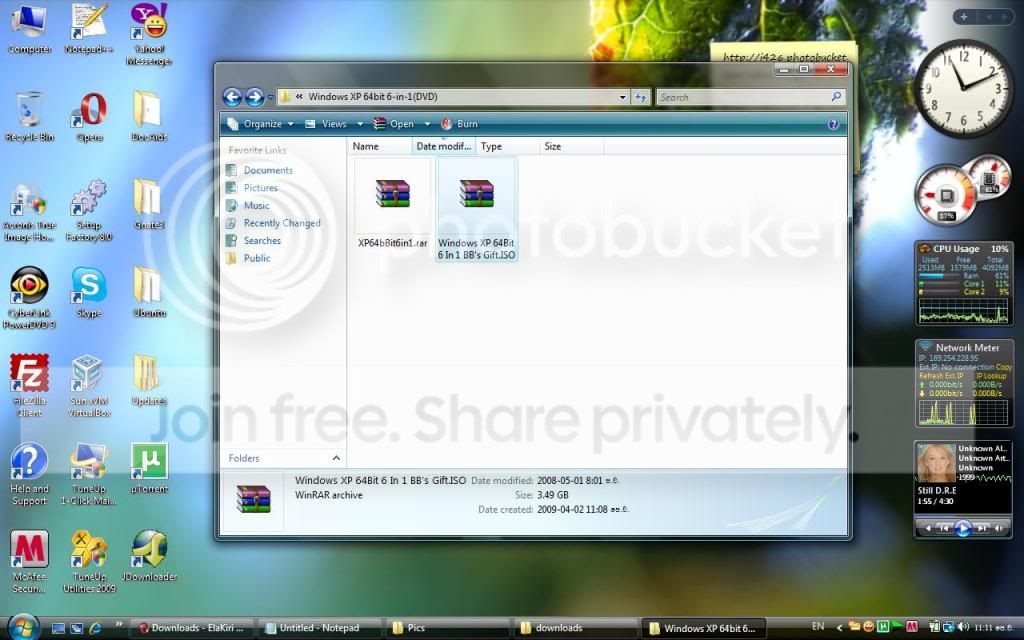The width and height of the screenshot is (1024, 640).
Task: Click the Open toolbar button
Action: 394,124
